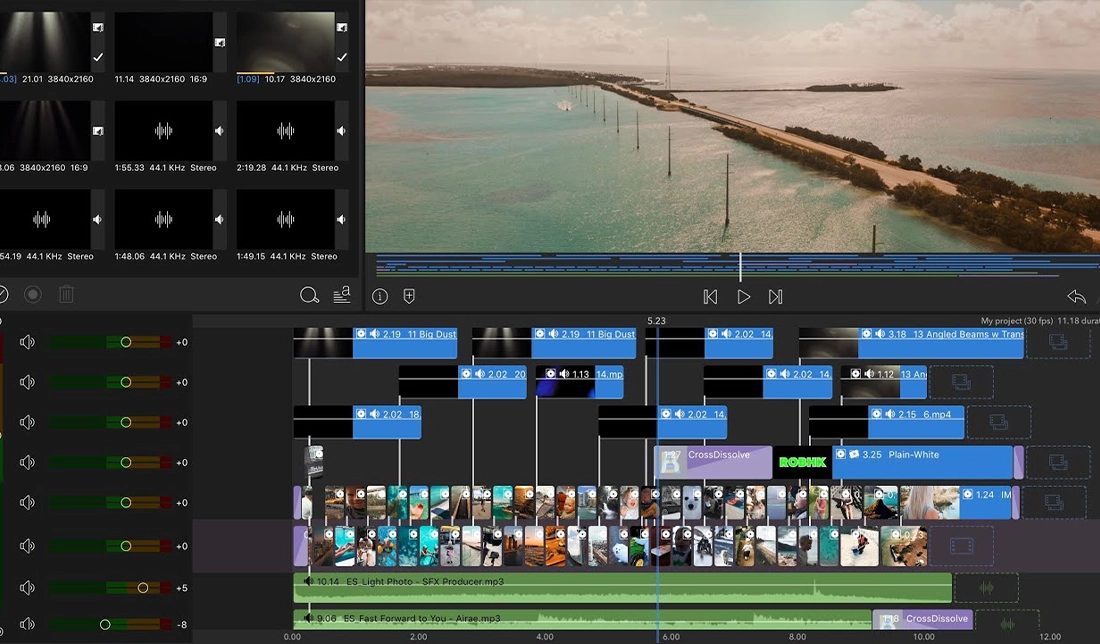Mute the -8 audio track speaker
The image size is (1100, 644).
[27, 625]
